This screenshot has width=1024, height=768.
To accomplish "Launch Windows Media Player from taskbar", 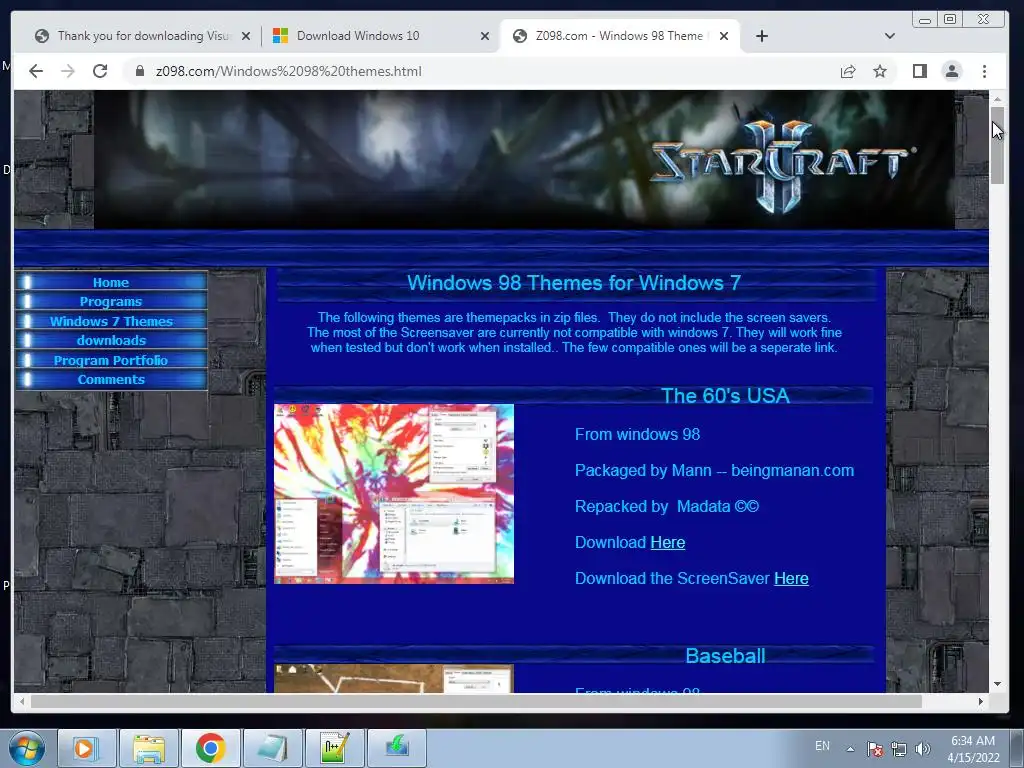I will point(87,748).
